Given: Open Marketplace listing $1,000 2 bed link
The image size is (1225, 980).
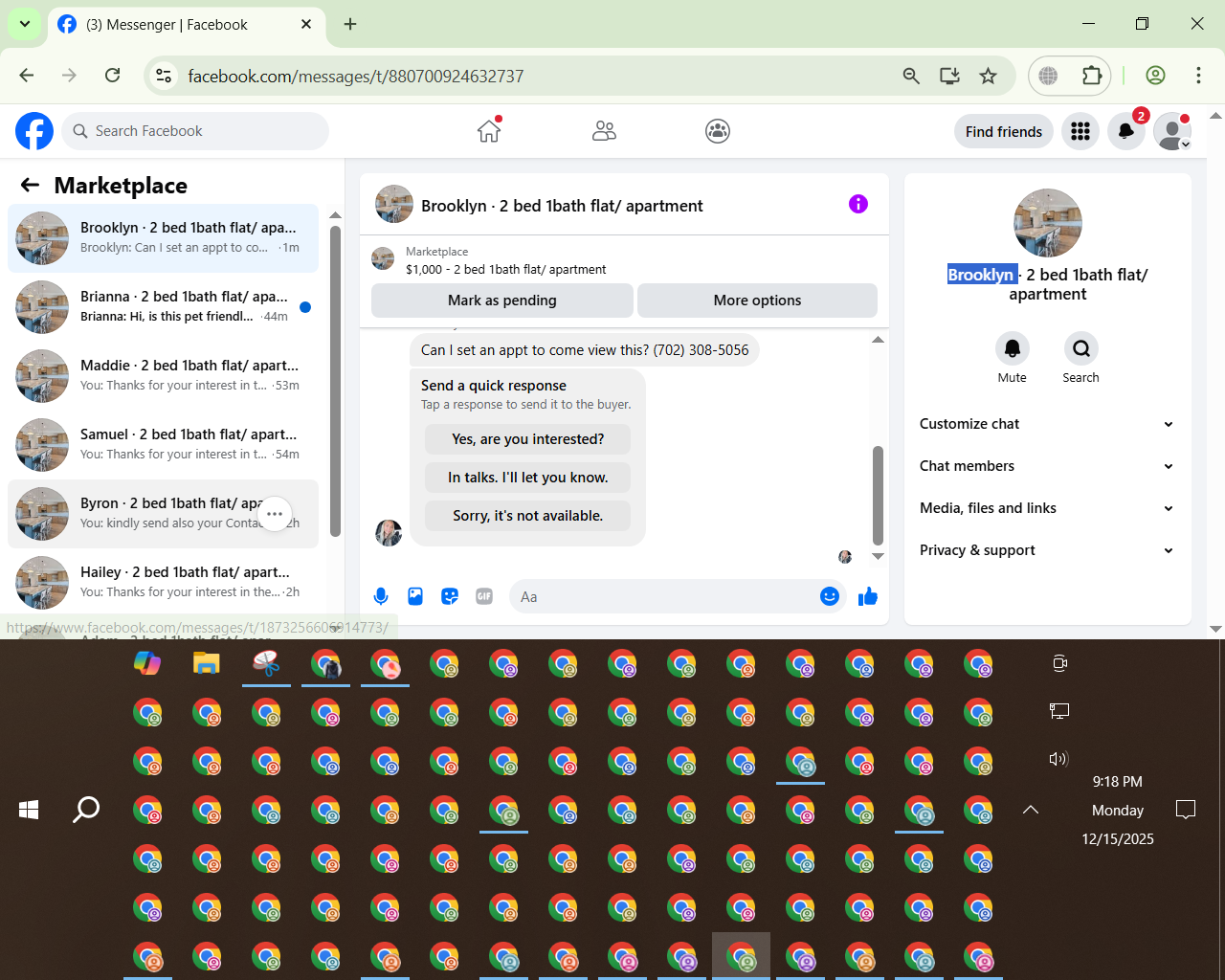Looking at the screenshot, I should (x=505, y=270).
